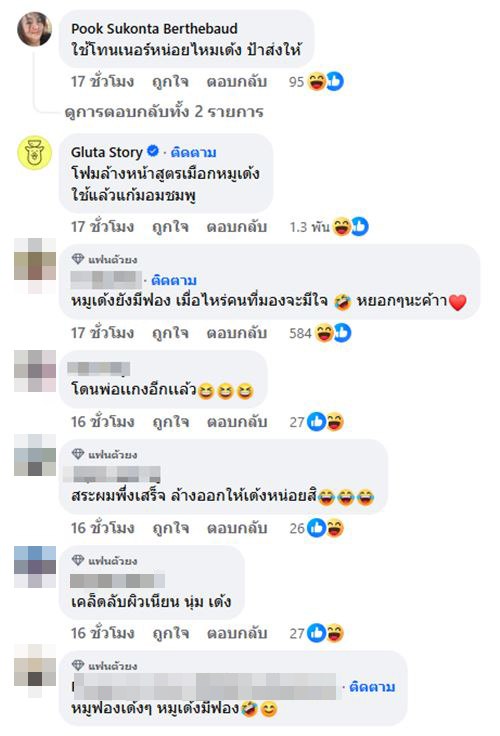Click the verified badge next to Gluta Story
This screenshot has width=500, height=736.
pos(153,151)
